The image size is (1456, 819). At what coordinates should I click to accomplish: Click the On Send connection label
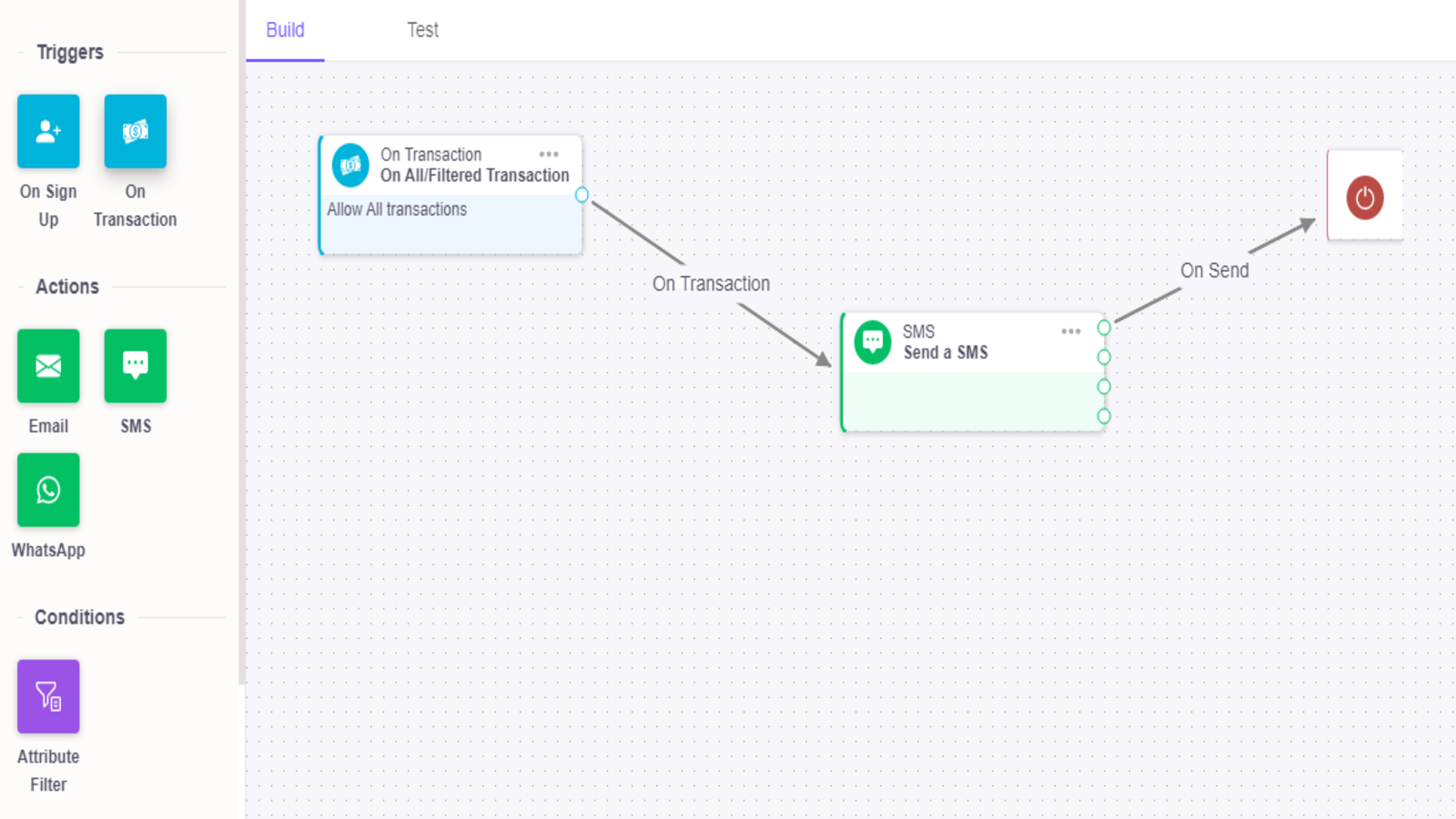click(1216, 269)
